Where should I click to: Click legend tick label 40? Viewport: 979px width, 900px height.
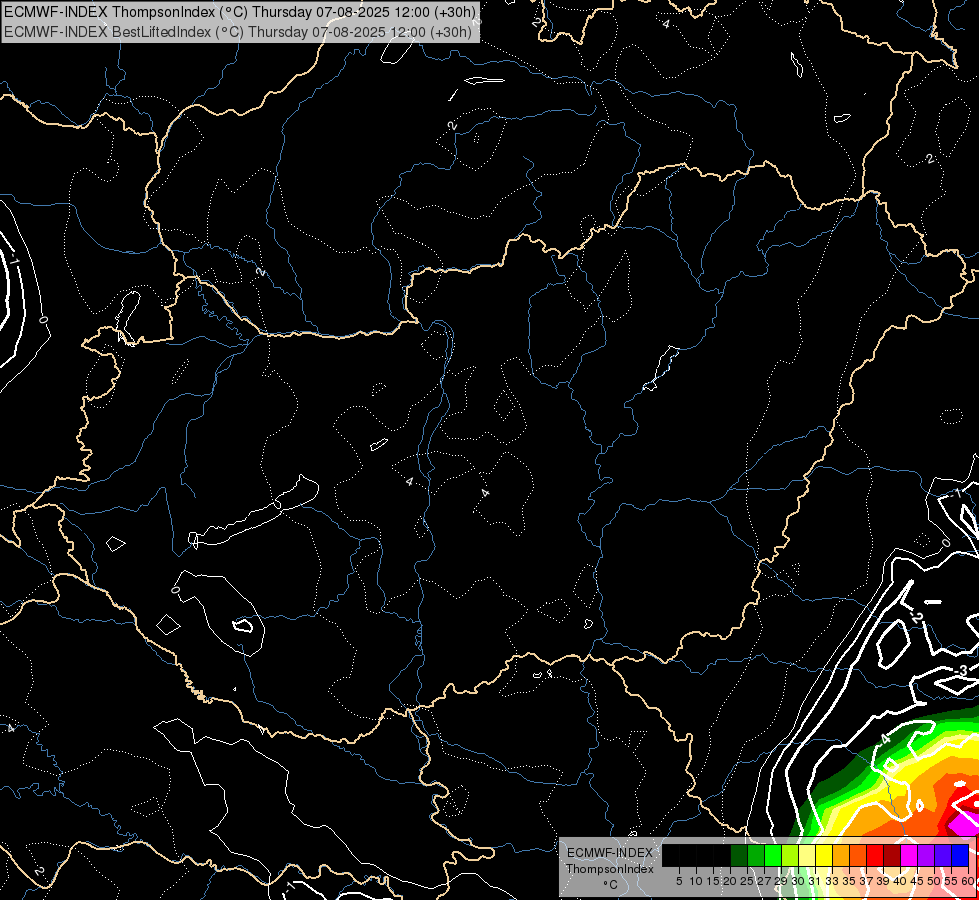(x=900, y=881)
